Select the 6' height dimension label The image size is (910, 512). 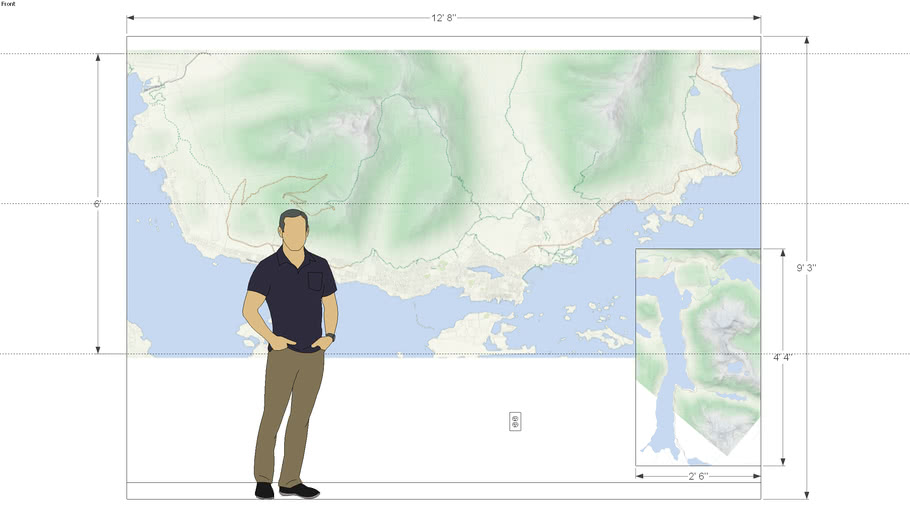98,204
